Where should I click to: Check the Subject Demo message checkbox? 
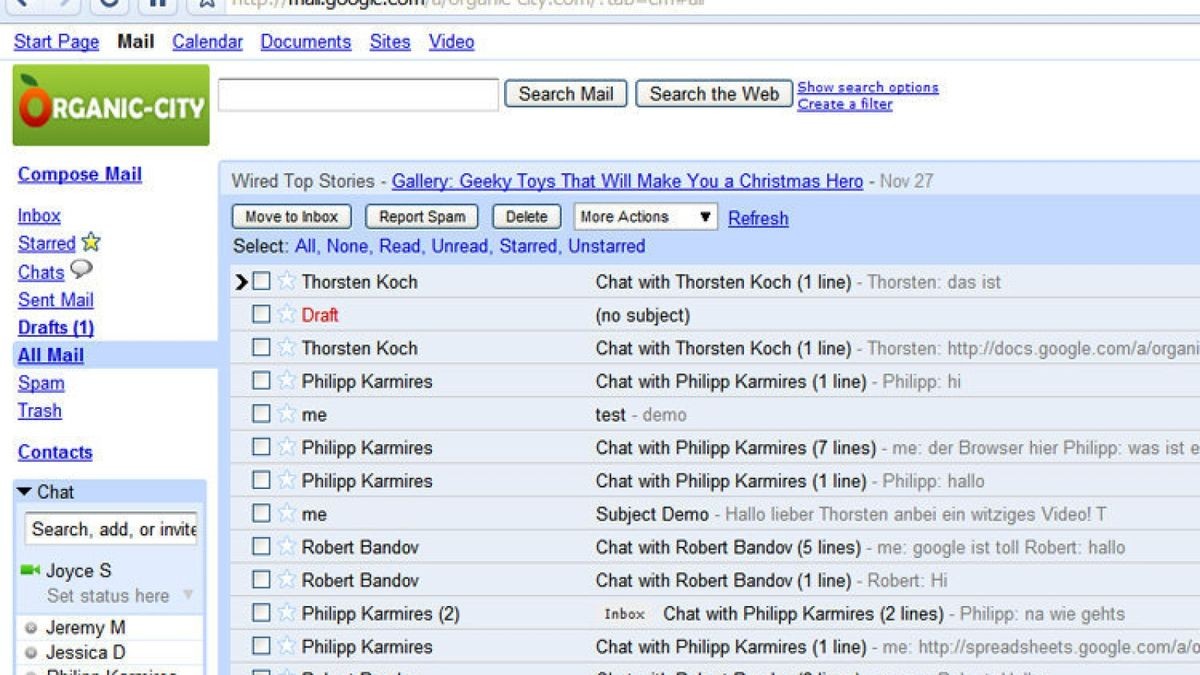[261, 513]
